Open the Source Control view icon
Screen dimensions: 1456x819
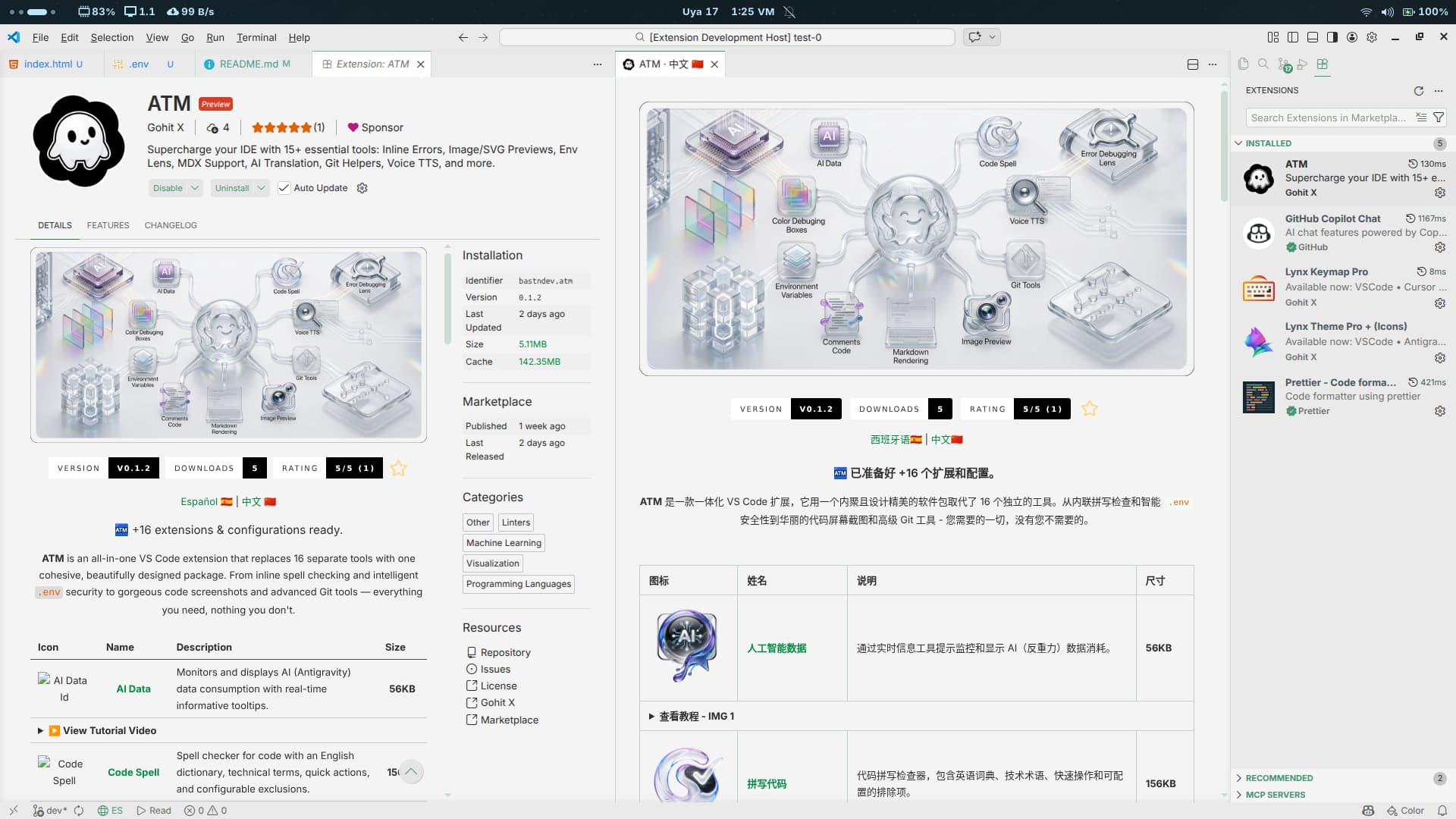point(1283,64)
